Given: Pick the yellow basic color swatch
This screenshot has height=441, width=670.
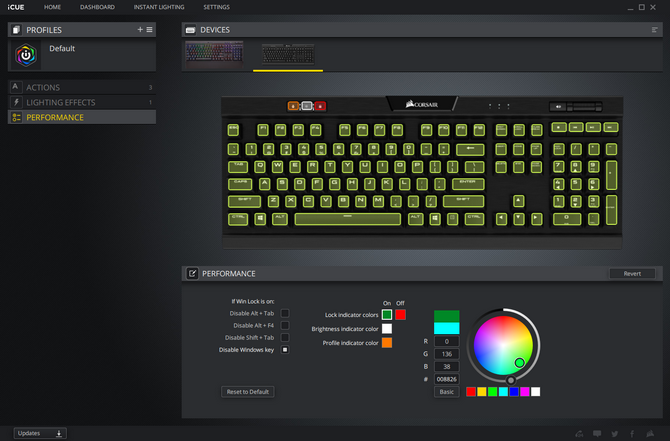Looking at the screenshot, I should coord(482,391).
